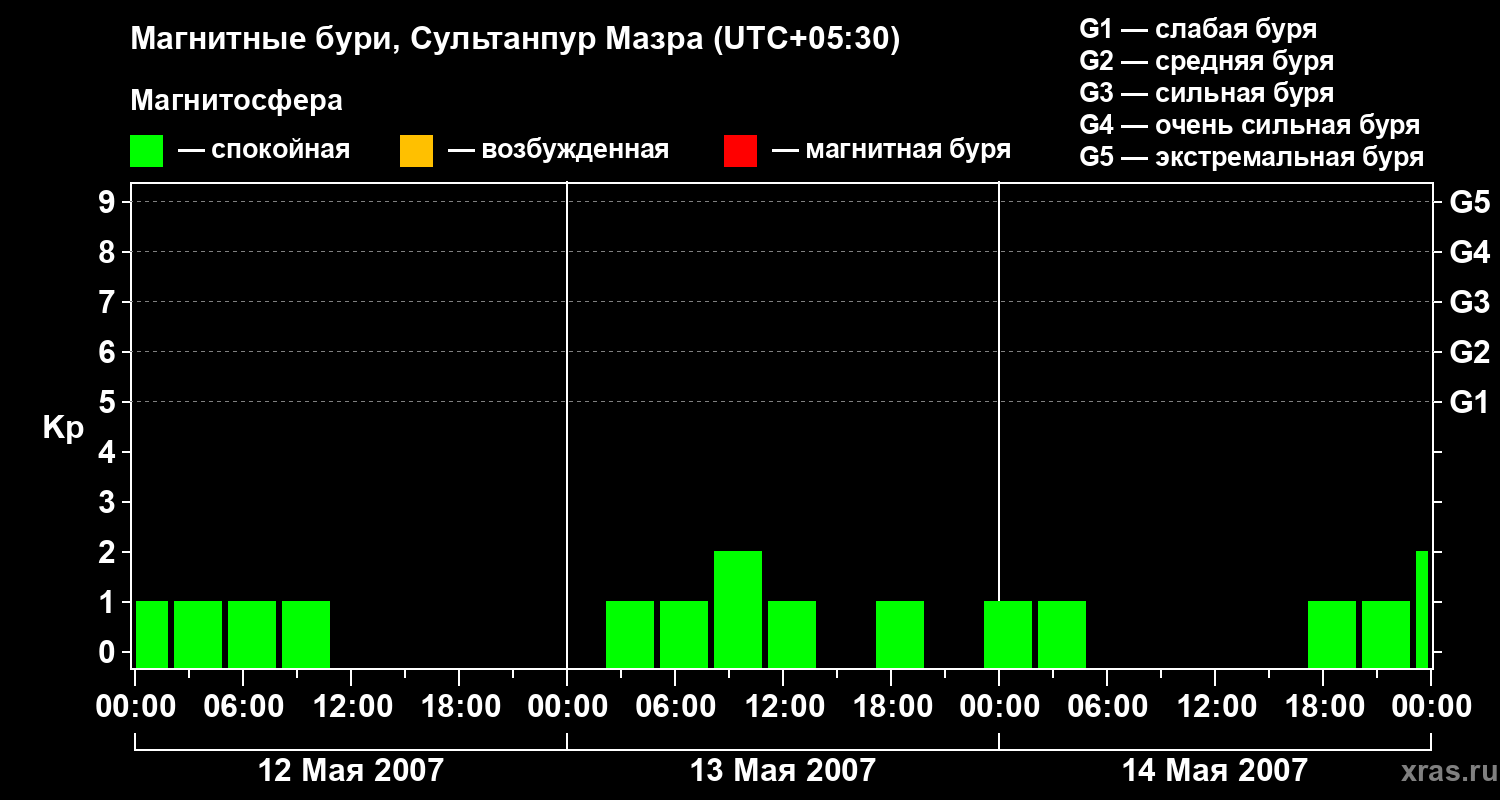Screen dimensions: 1500x800
Task: Click the G3 axis label beside the Kp 7 gridline
Action: [x=1470, y=302]
